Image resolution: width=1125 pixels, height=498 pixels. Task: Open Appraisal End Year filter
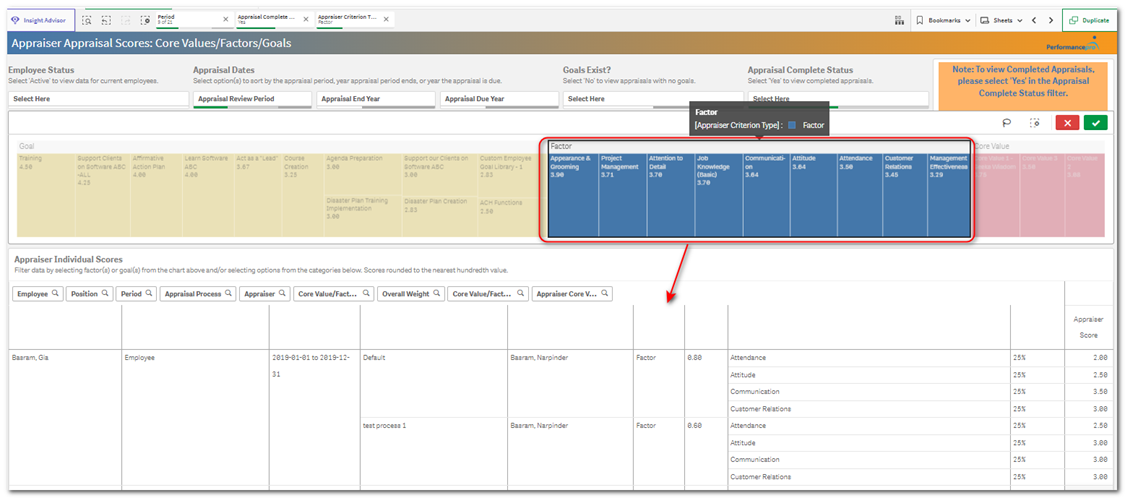[x=376, y=99]
